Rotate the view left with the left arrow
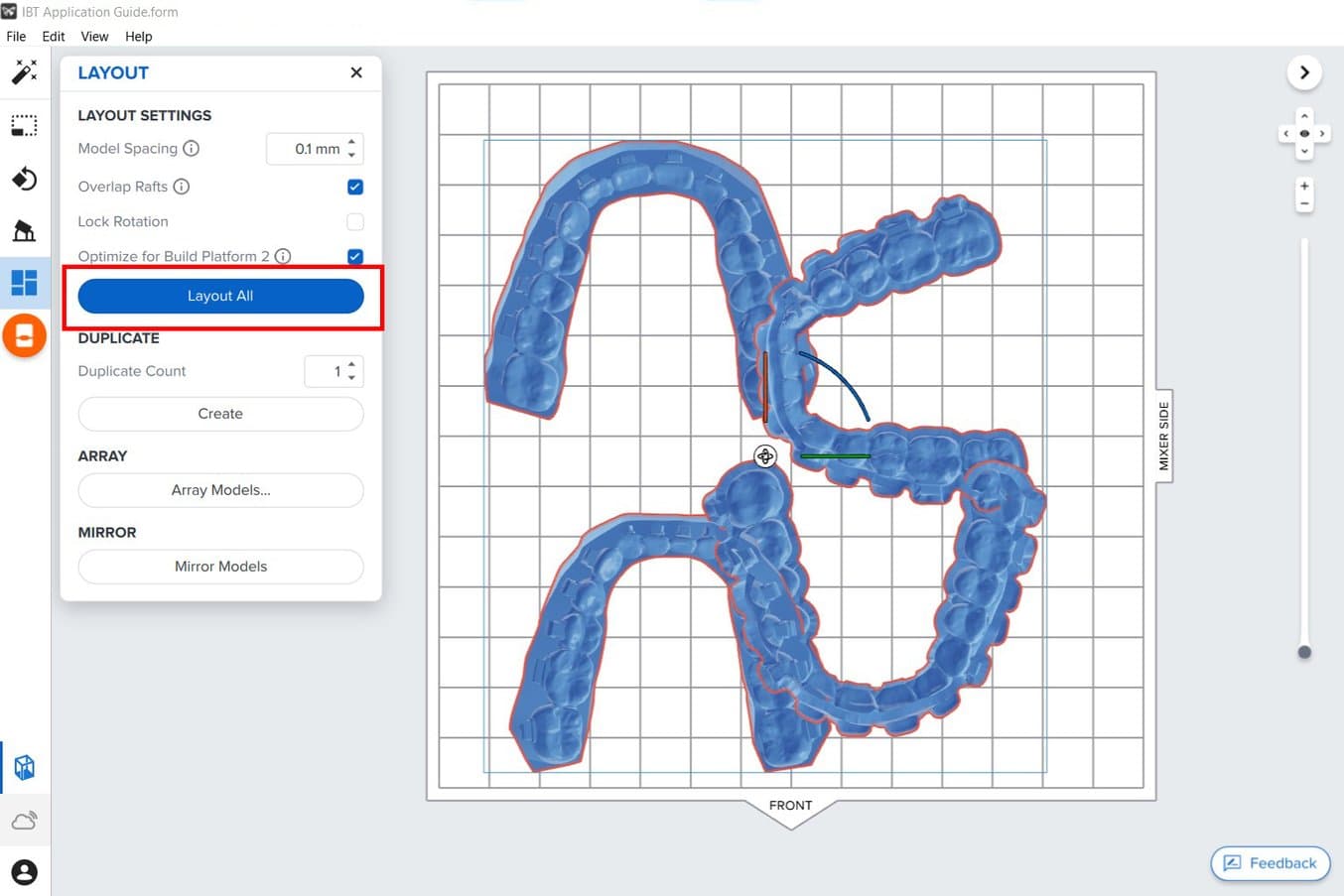The height and width of the screenshot is (896, 1344). 1286,133
